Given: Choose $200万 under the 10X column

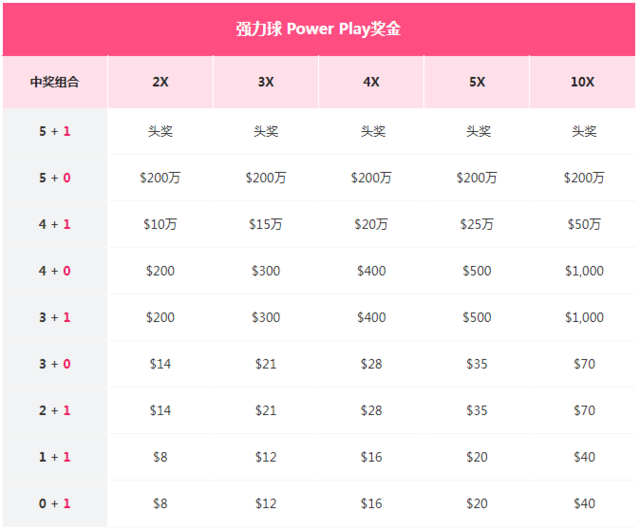Looking at the screenshot, I should [584, 178].
